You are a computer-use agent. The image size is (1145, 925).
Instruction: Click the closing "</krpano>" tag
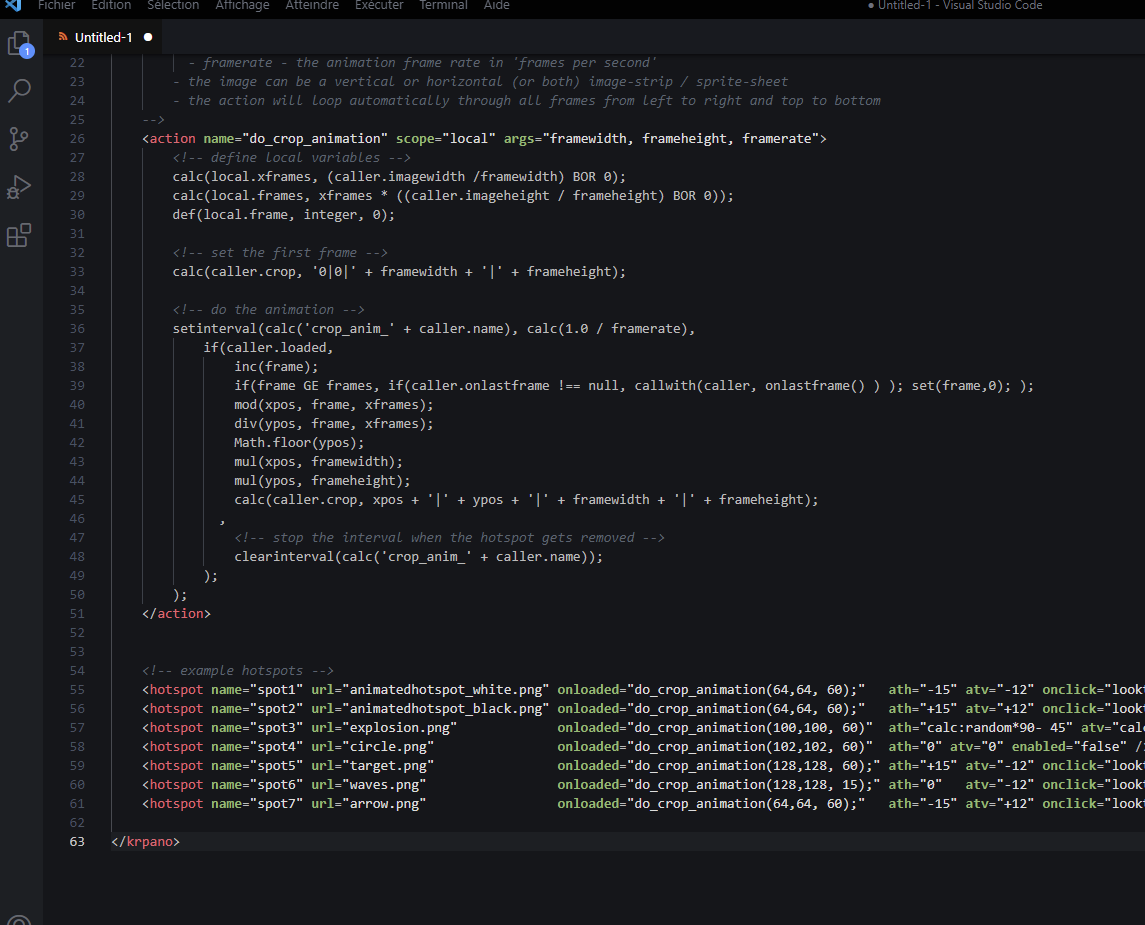coord(146,842)
